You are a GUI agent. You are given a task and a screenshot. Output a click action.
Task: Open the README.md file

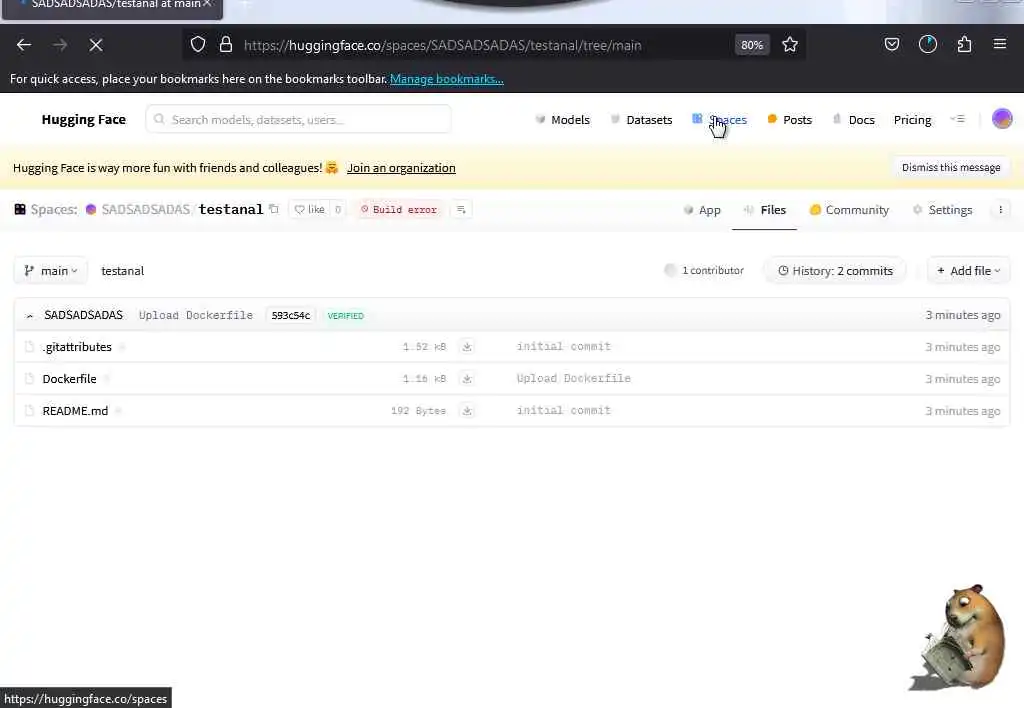point(75,411)
